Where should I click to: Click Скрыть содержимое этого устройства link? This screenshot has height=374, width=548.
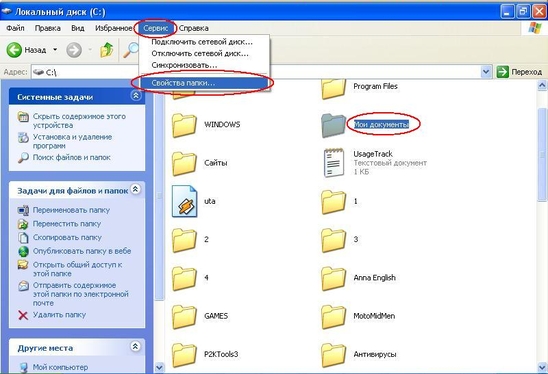coord(79,121)
